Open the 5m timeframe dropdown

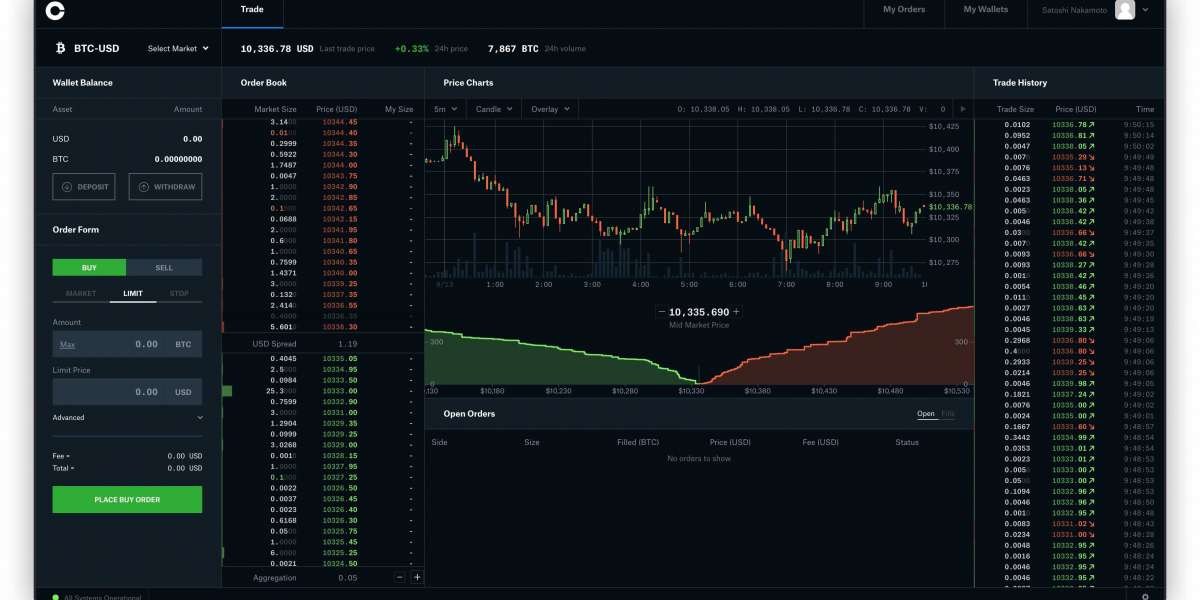coord(445,109)
